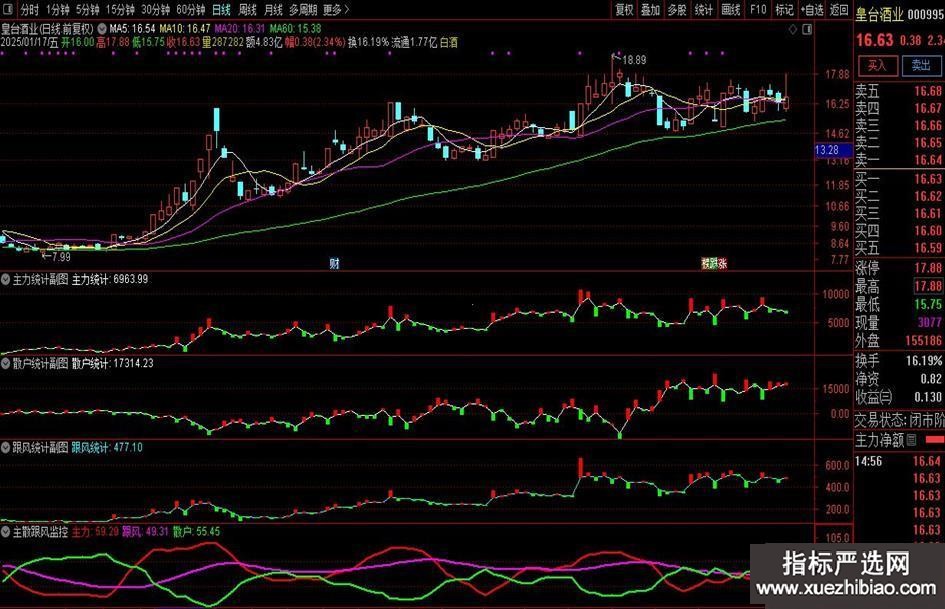Viewport: 945px width, 609px height.
Task: Open the 主力净额 details icon
Action: pos(911,440)
